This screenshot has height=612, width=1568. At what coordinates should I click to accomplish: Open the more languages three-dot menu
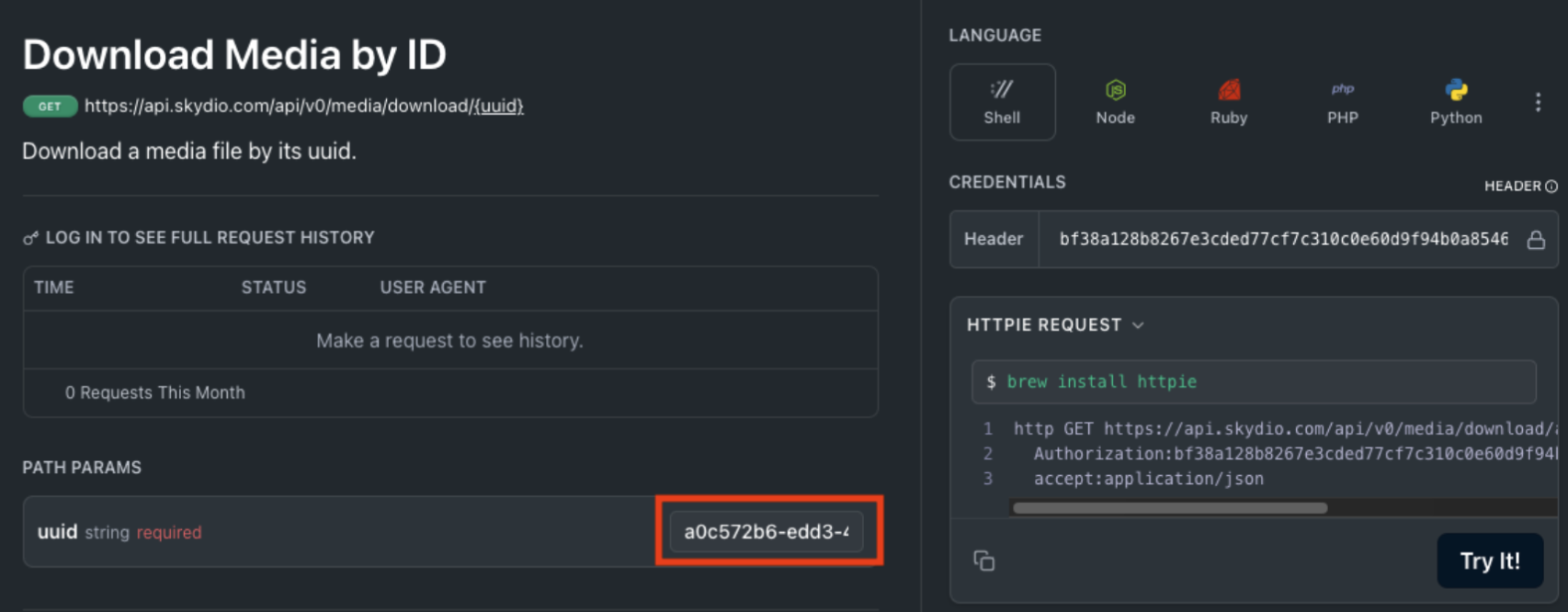1538,102
